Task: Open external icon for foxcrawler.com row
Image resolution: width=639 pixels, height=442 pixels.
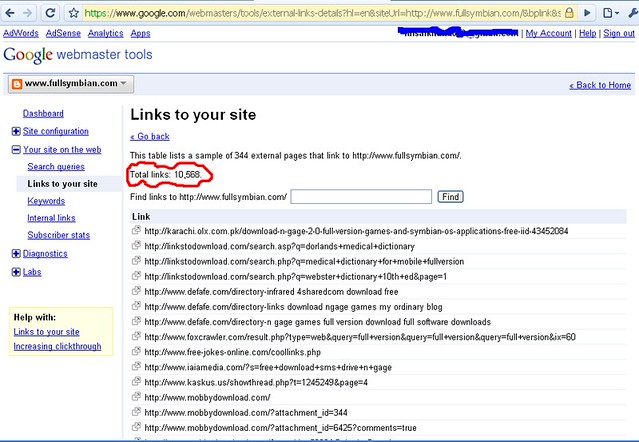Action: click(x=136, y=336)
